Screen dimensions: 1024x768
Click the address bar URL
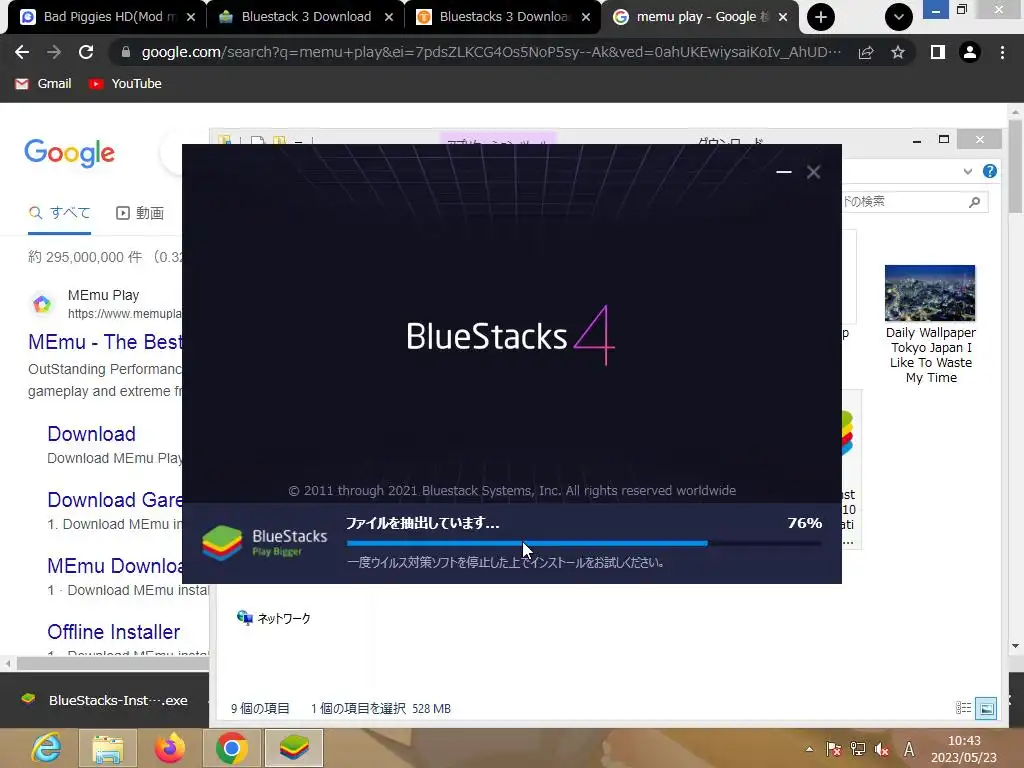(491, 52)
